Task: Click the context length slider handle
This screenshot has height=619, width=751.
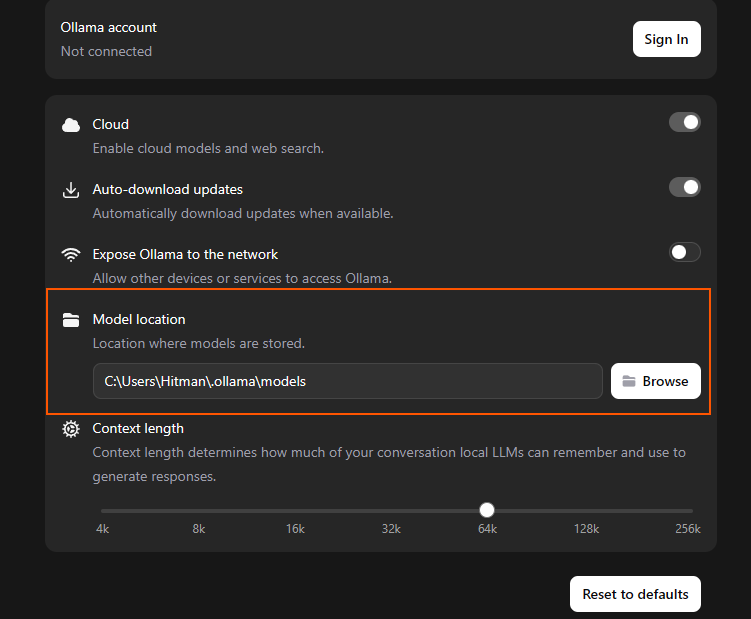Action: tap(487, 510)
